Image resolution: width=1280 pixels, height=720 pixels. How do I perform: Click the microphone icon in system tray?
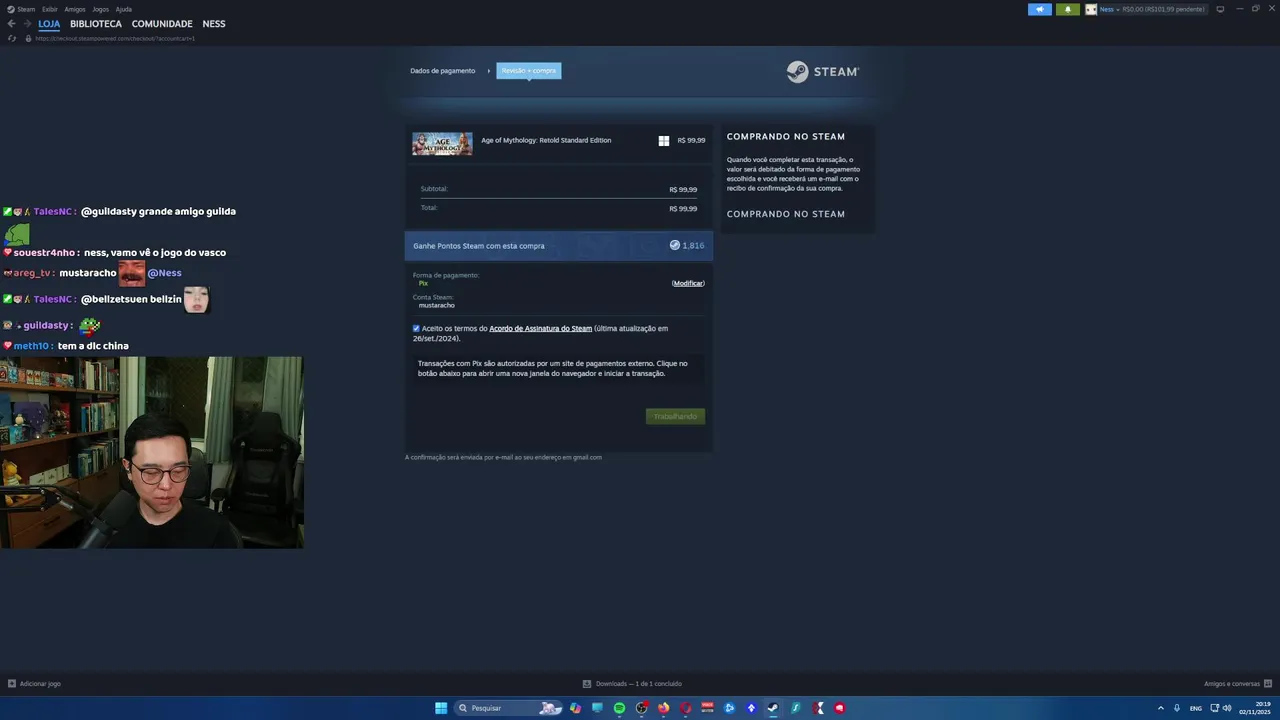coord(1176,708)
